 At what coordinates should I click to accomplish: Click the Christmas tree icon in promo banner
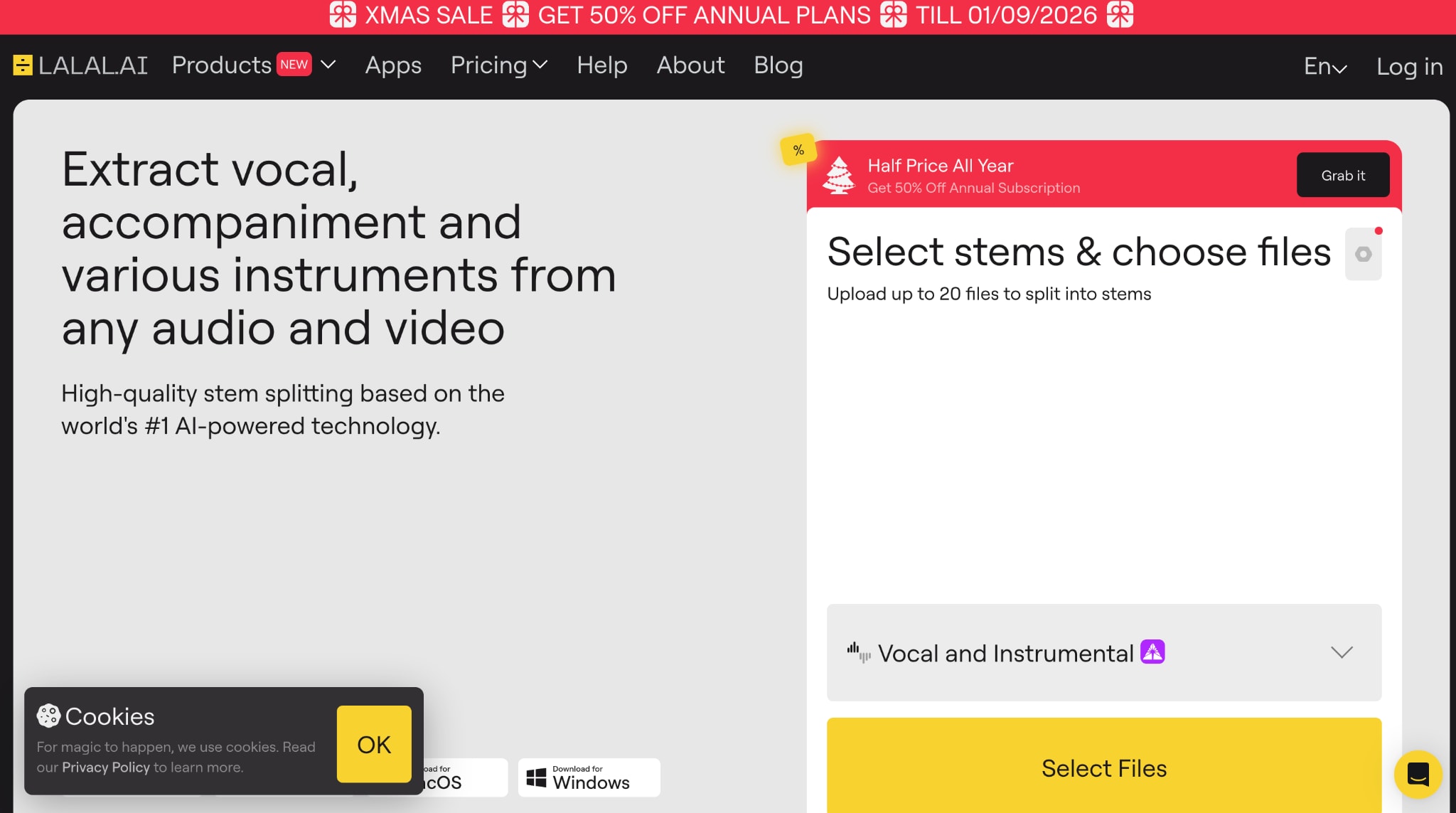(840, 176)
